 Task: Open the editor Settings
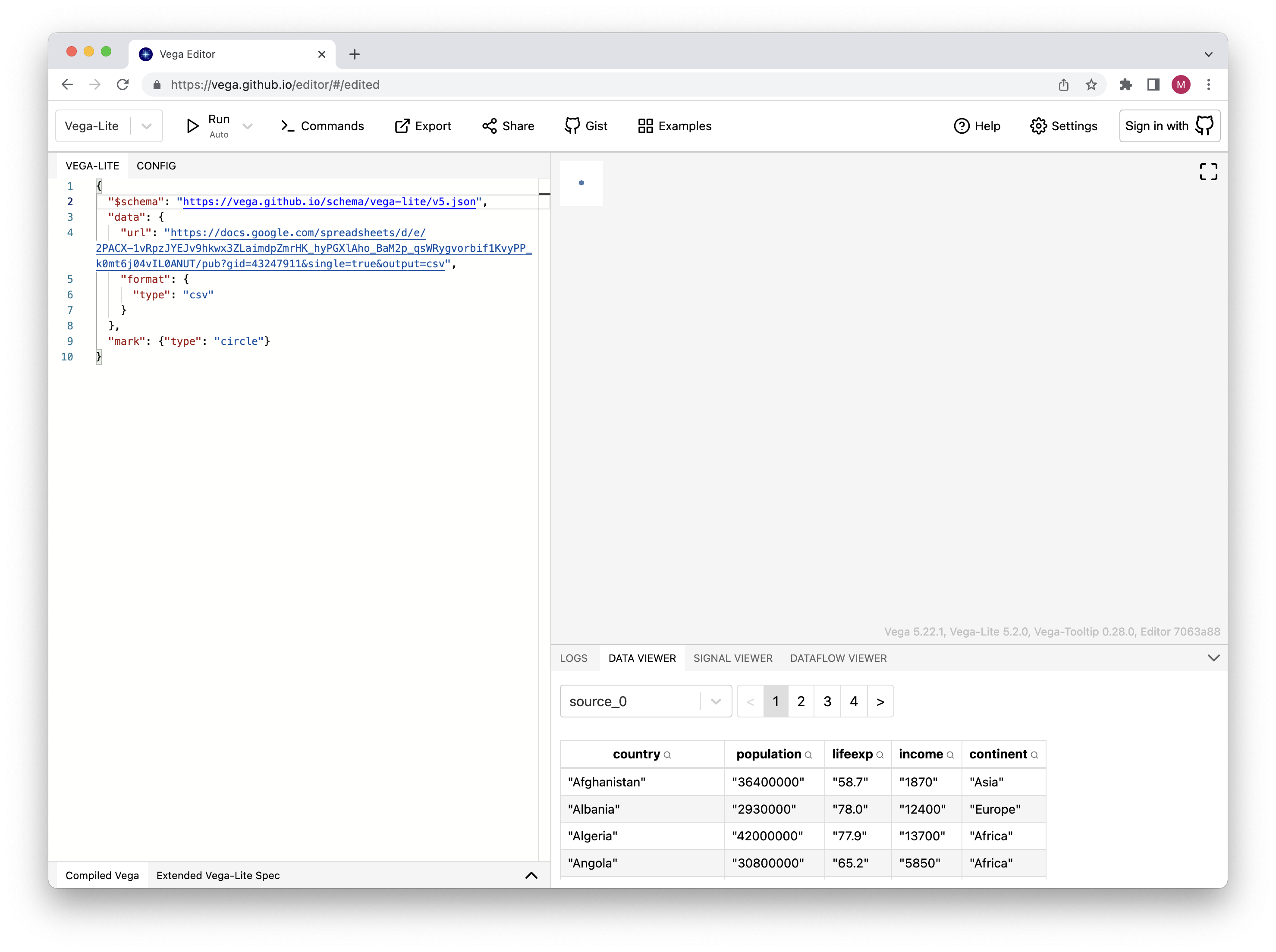click(1063, 125)
